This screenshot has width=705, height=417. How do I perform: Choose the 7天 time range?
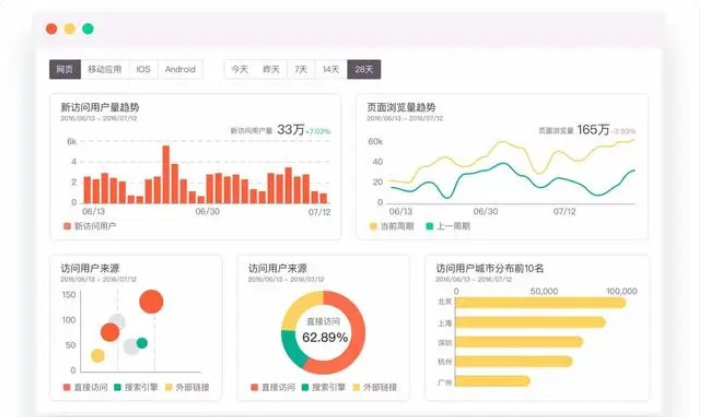tap(301, 69)
